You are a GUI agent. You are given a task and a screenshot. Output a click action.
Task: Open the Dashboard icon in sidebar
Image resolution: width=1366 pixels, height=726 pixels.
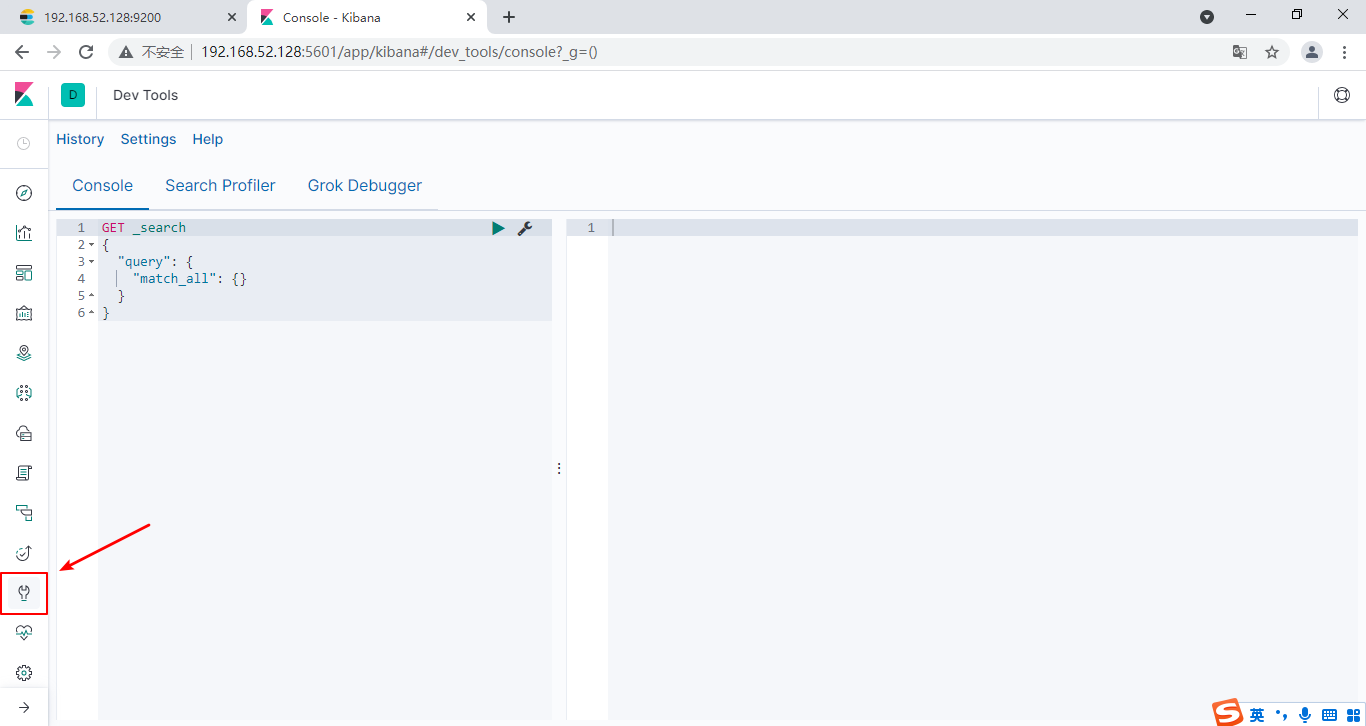coord(24,273)
